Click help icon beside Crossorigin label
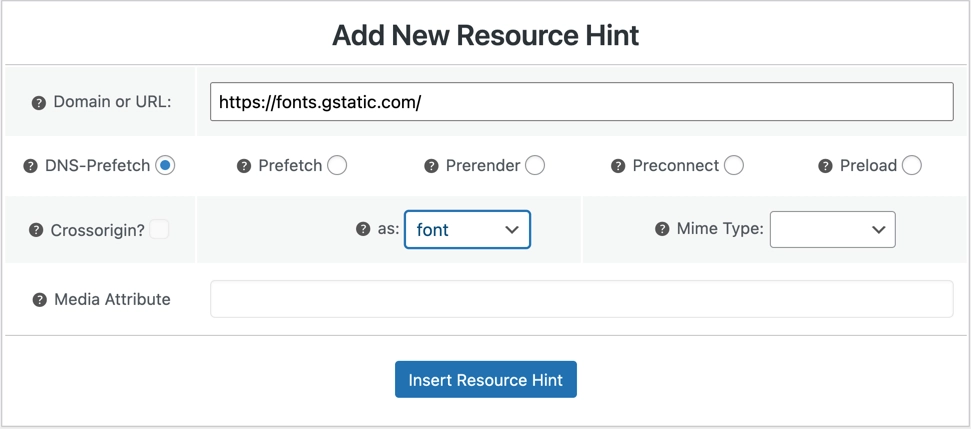 point(37,231)
